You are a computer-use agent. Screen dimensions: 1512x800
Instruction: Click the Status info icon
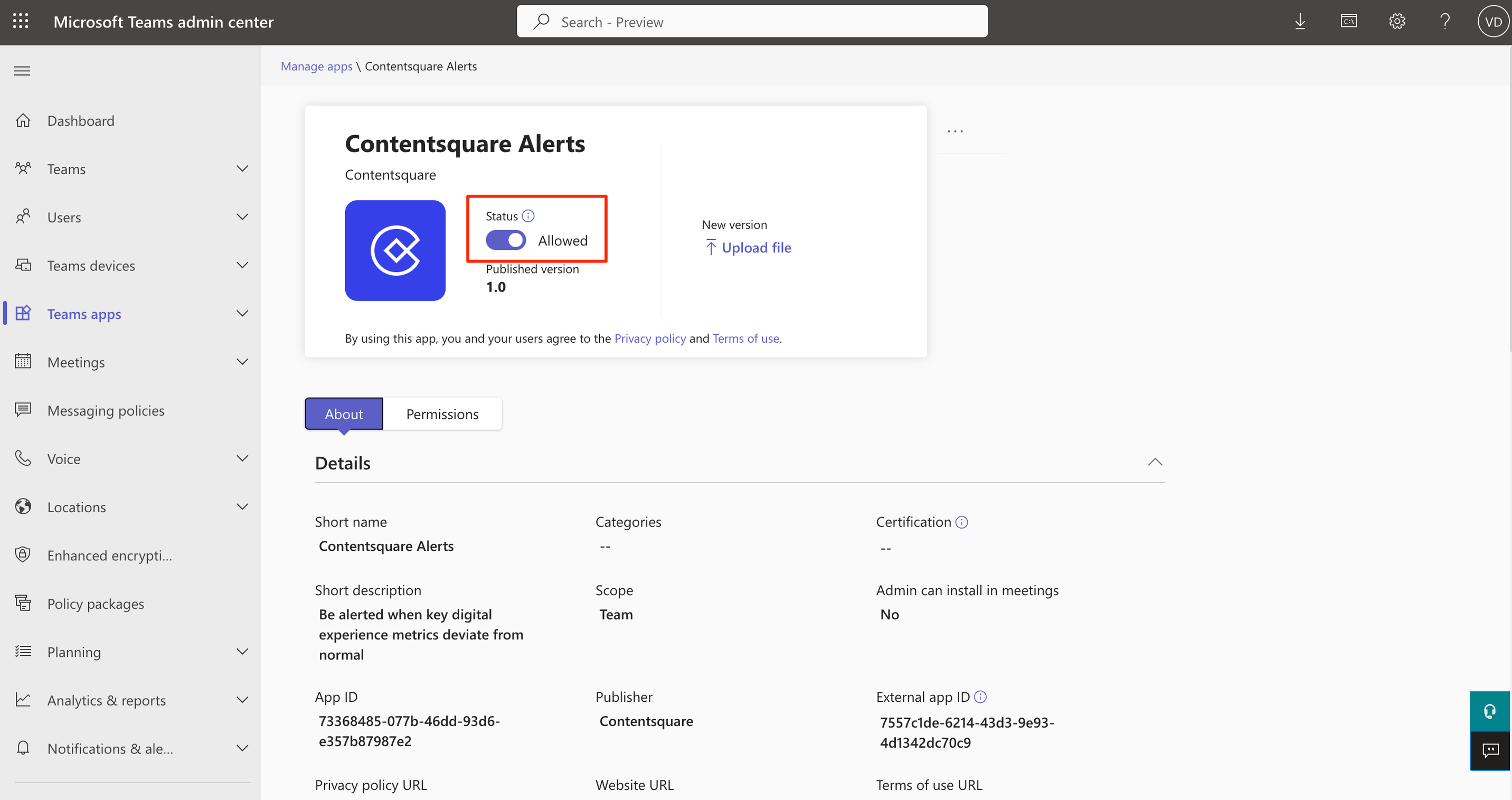(x=528, y=216)
